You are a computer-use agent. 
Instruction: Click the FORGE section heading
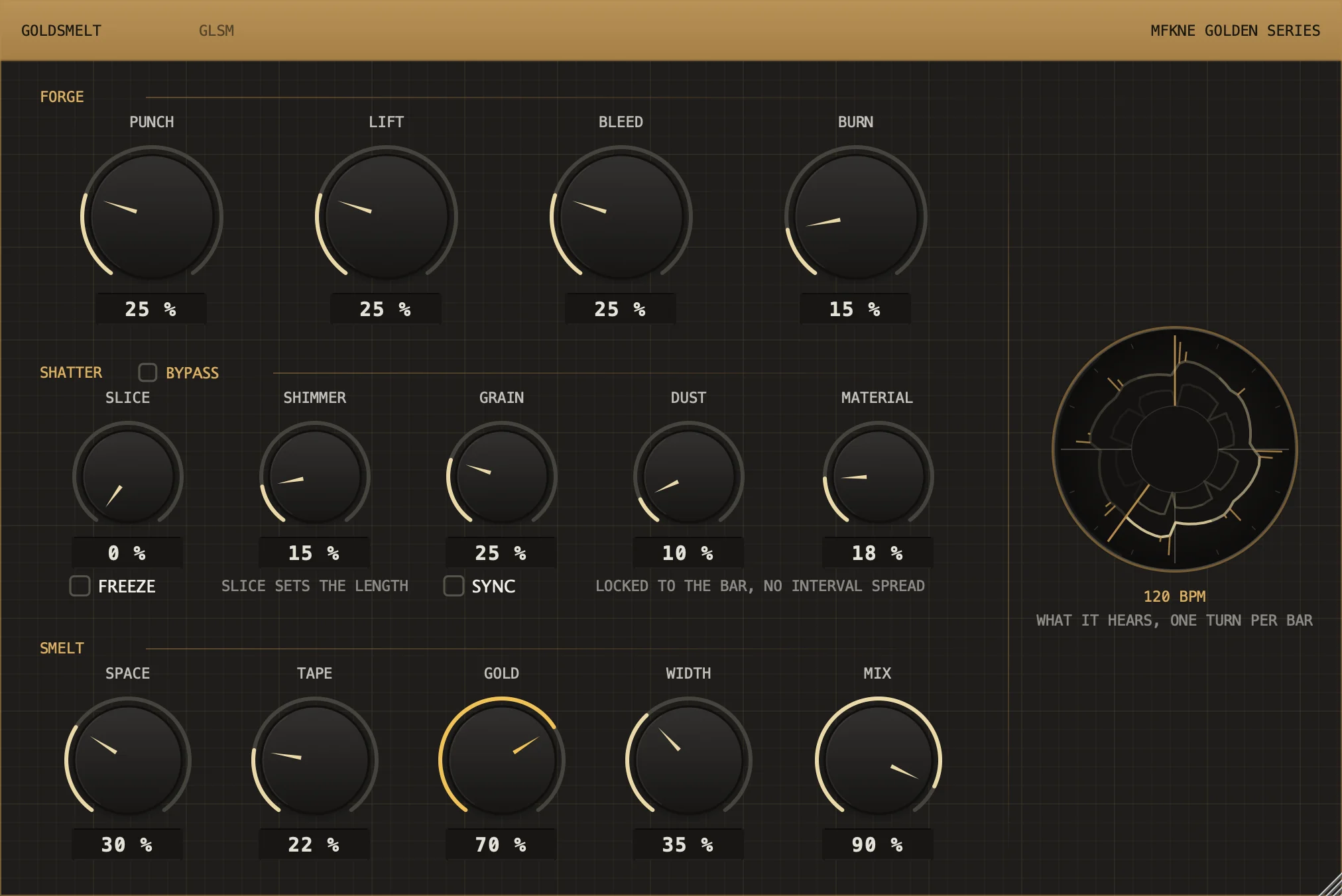(x=62, y=97)
